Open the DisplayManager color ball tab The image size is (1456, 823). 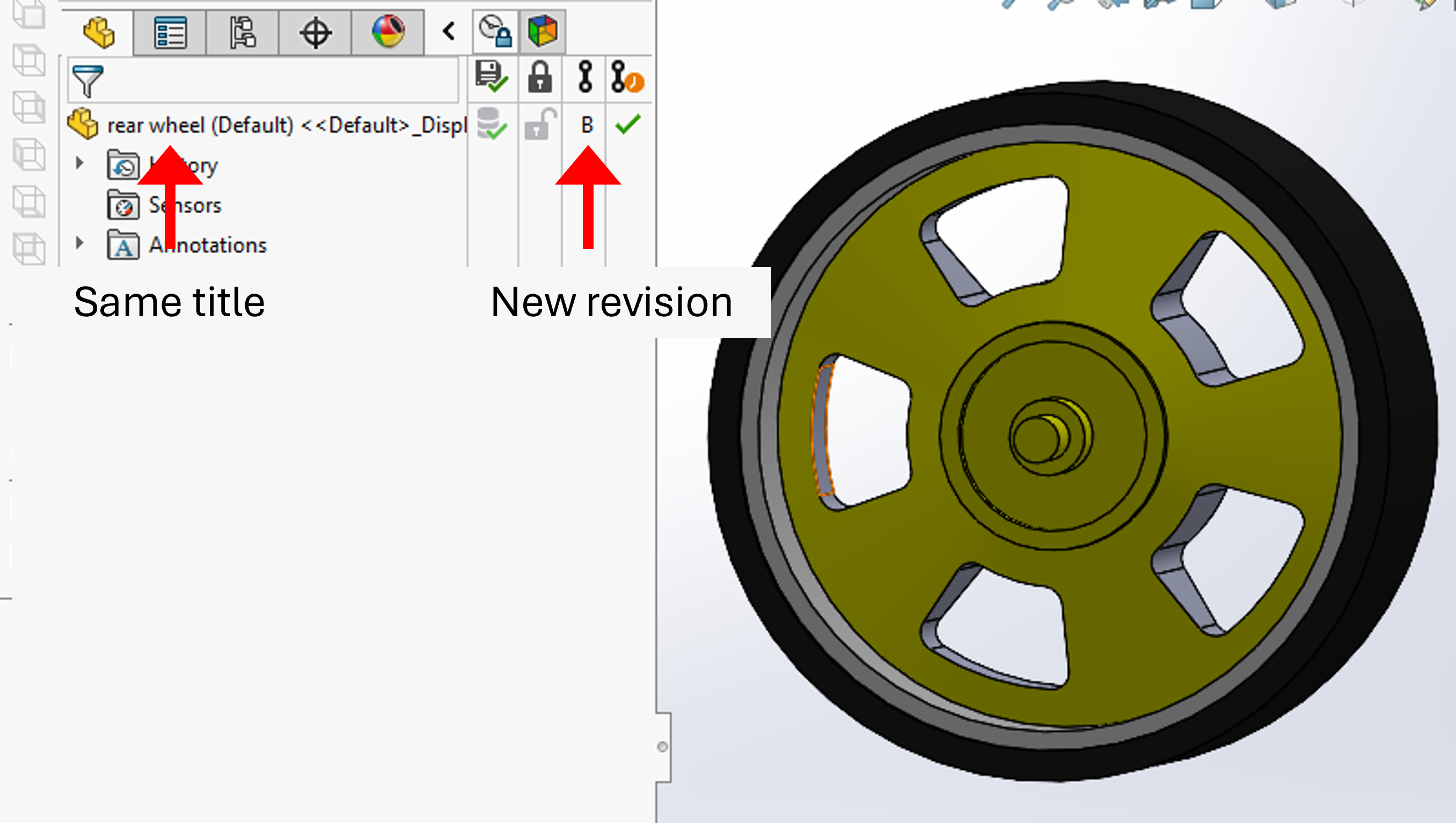click(x=387, y=31)
